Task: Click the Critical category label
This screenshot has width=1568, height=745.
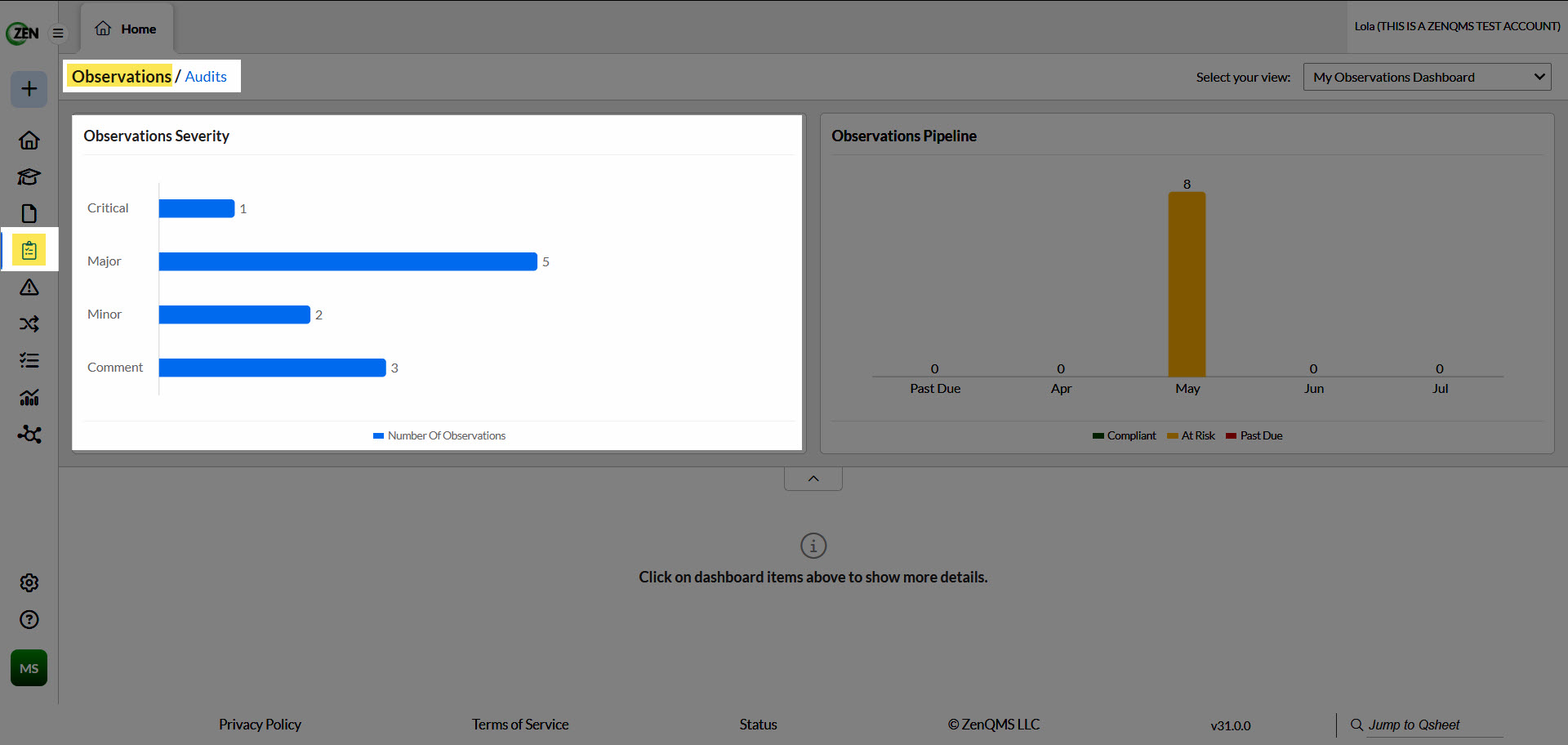Action: pyautogui.click(x=108, y=208)
